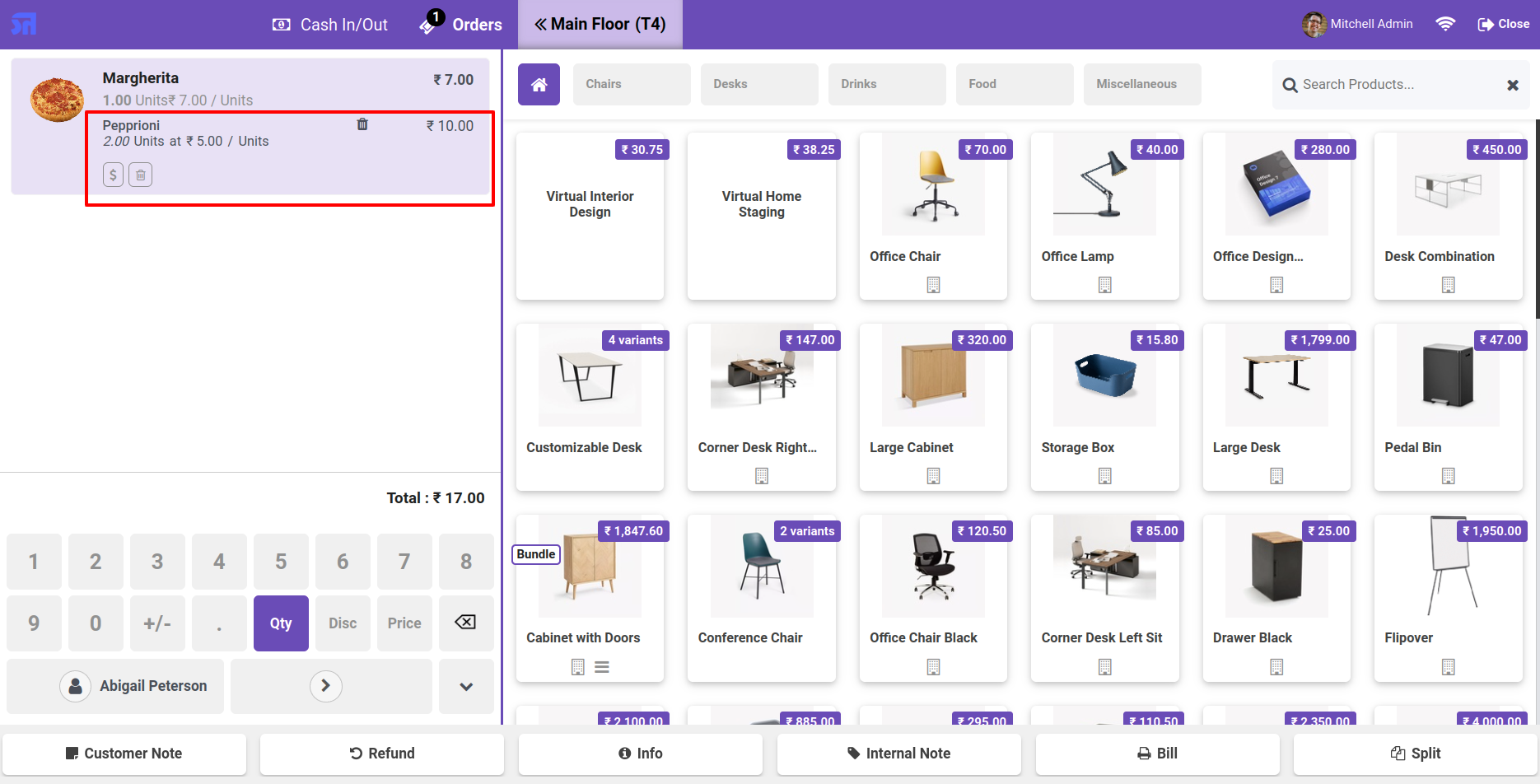Add Virtual Home Staging to order
Image resolution: width=1540 pixels, height=784 pixels.
(x=762, y=216)
